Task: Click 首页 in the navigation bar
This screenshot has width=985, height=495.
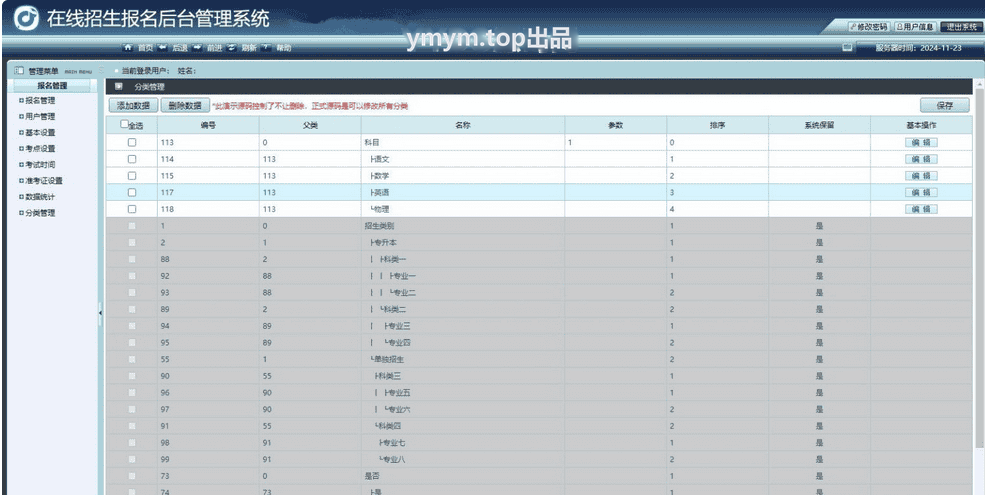Action: click(146, 48)
